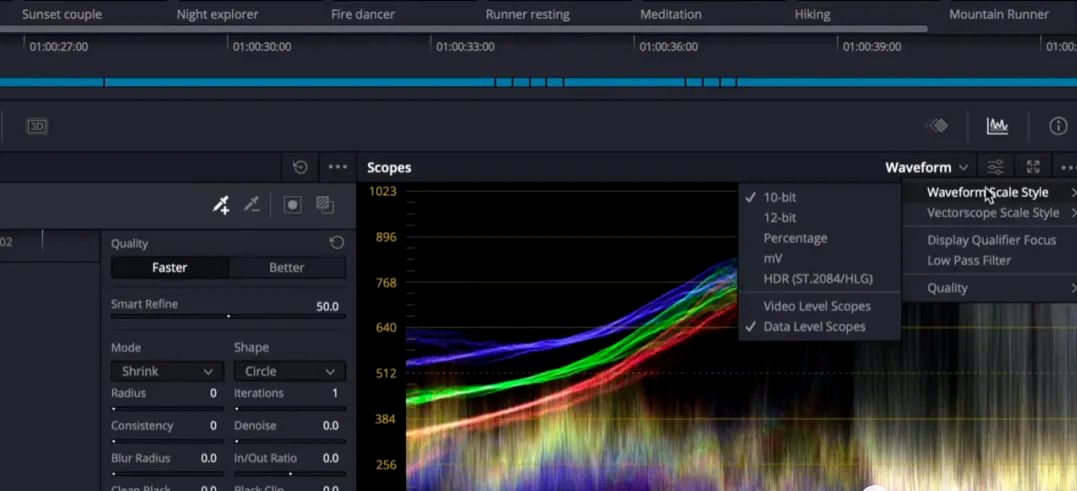Image resolution: width=1077 pixels, height=491 pixels.
Task: Select the picker subtract (minus eyedropper) tool
Action: 252,205
